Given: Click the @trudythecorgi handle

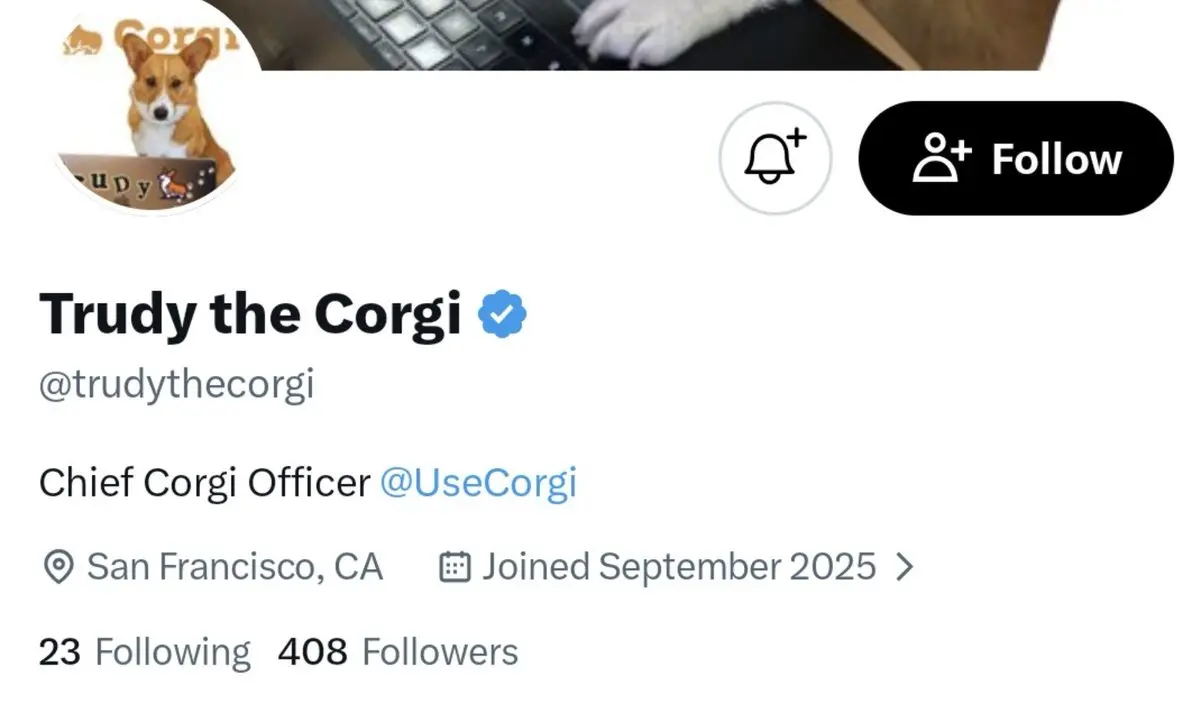Looking at the screenshot, I should (176, 384).
